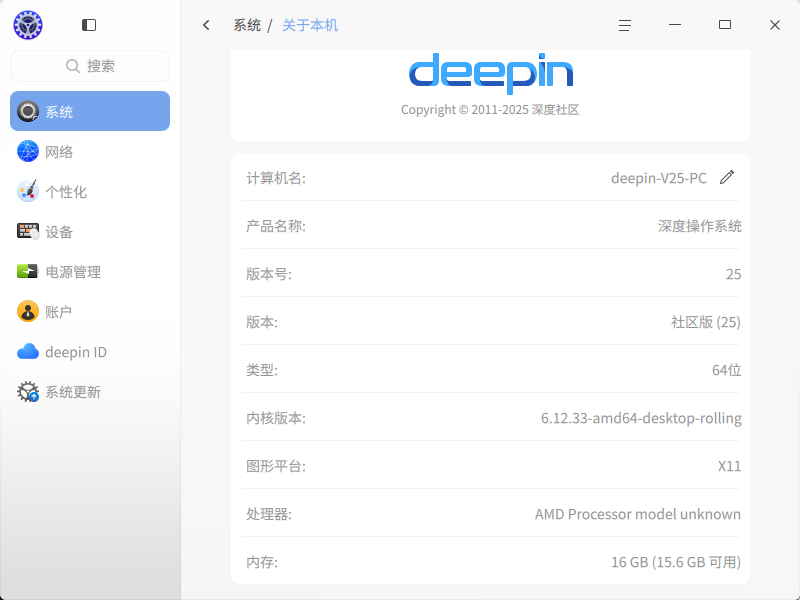The width and height of the screenshot is (800, 600).
Task: Maximize the settings window
Action: coord(725,25)
